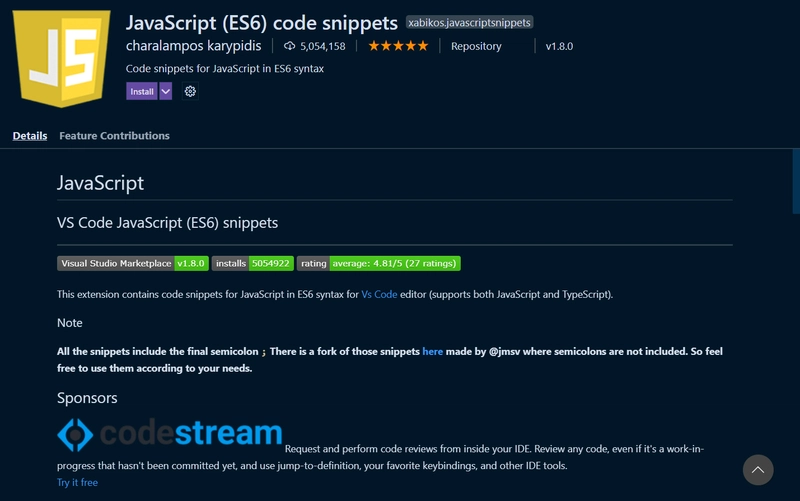
Task: Click the CodeStream sponsor logo
Action: [169, 435]
